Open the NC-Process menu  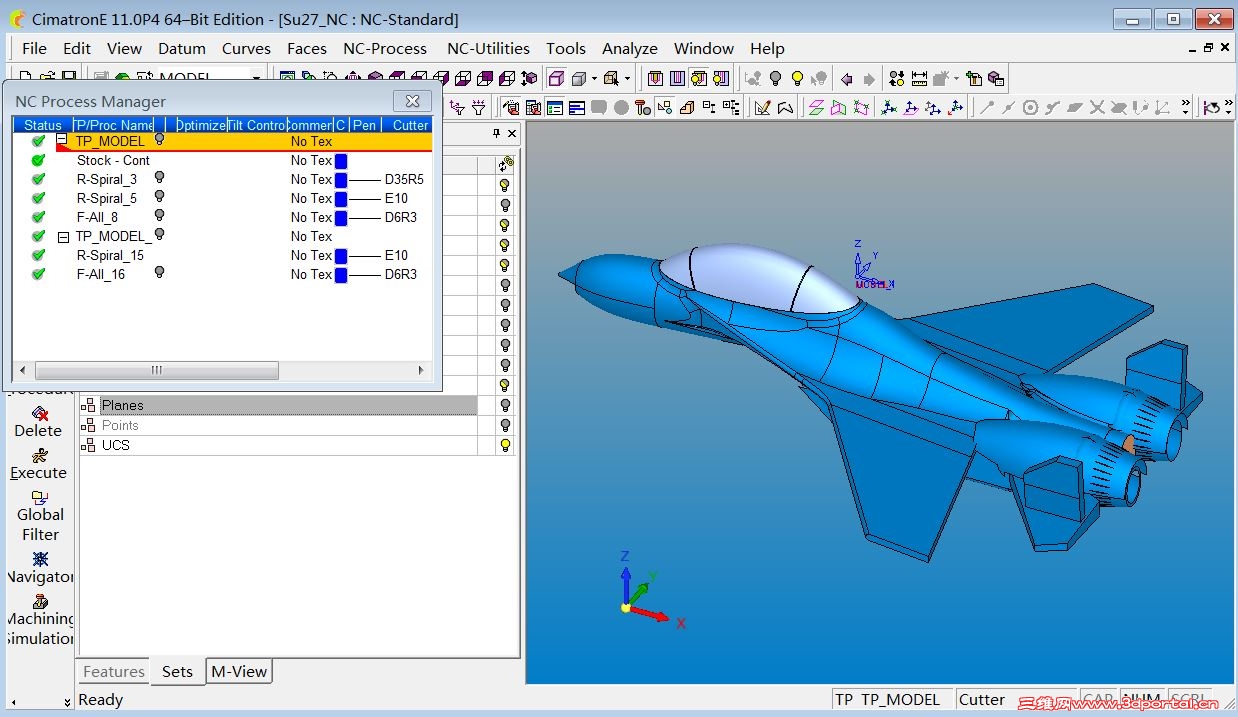(385, 48)
